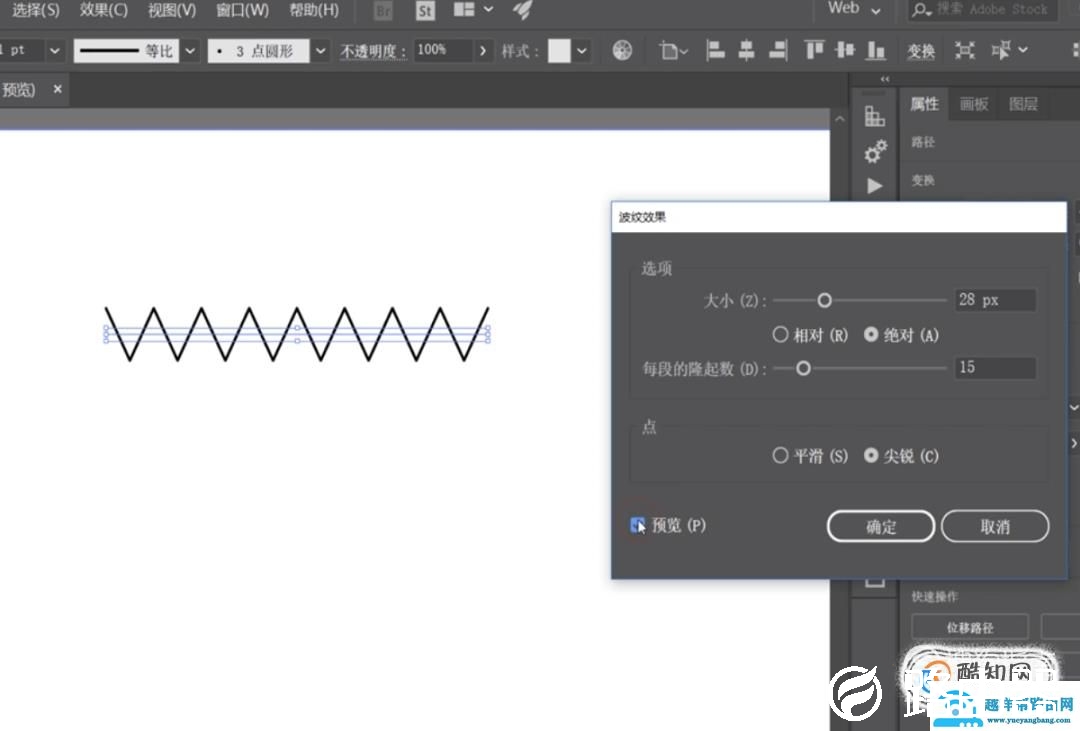Click the vertical align top icon
Screen dimensions: 1080x731
click(813, 50)
